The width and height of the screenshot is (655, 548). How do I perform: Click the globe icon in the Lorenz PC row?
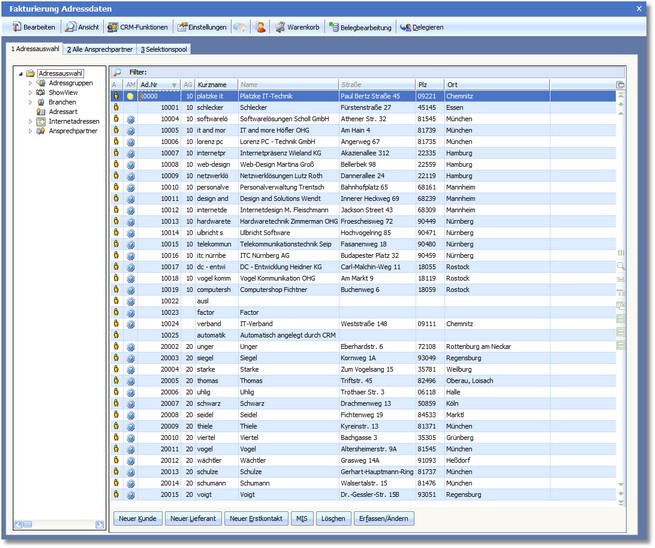130,142
